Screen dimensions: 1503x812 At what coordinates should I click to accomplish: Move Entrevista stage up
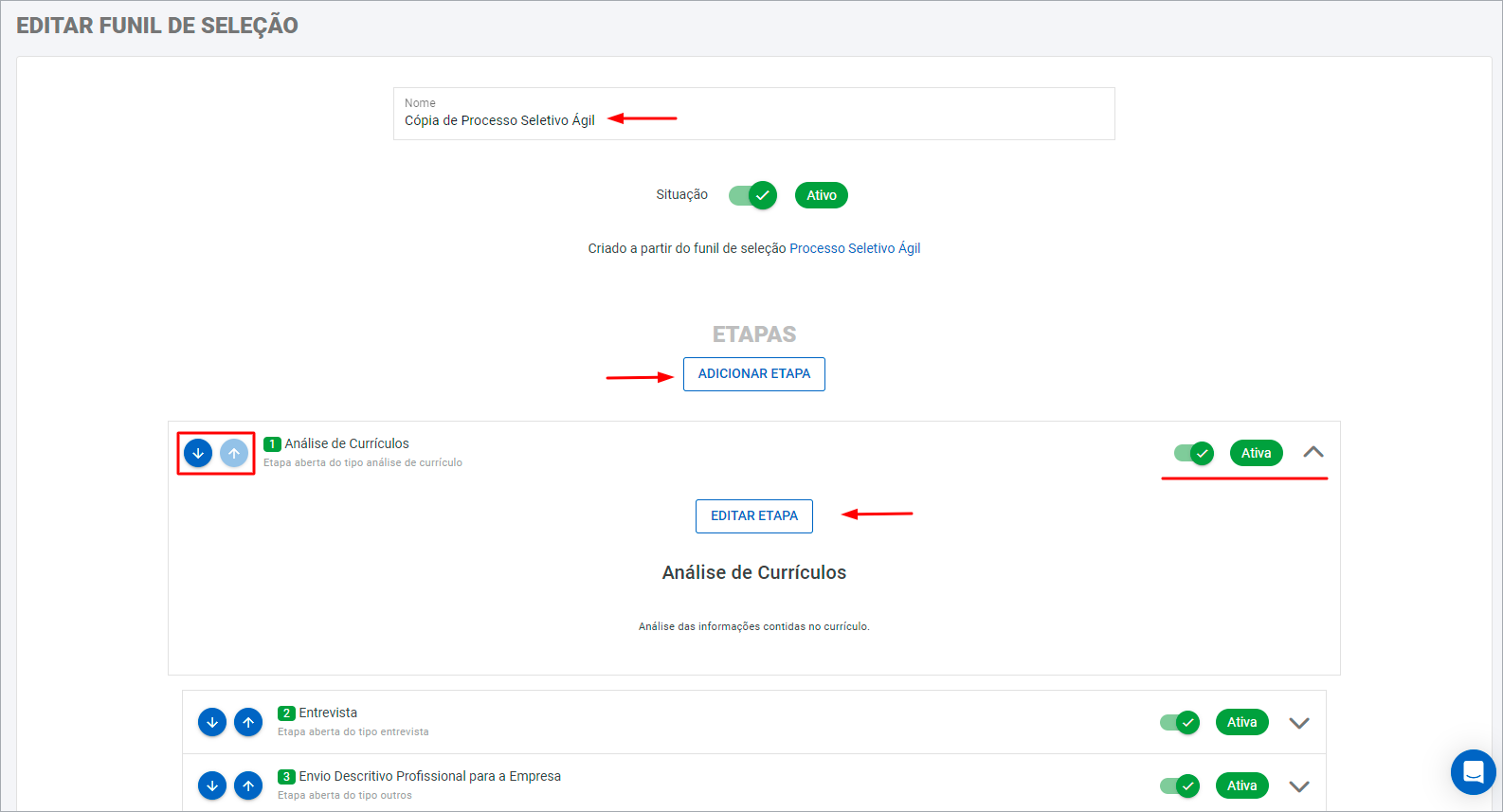(x=248, y=723)
